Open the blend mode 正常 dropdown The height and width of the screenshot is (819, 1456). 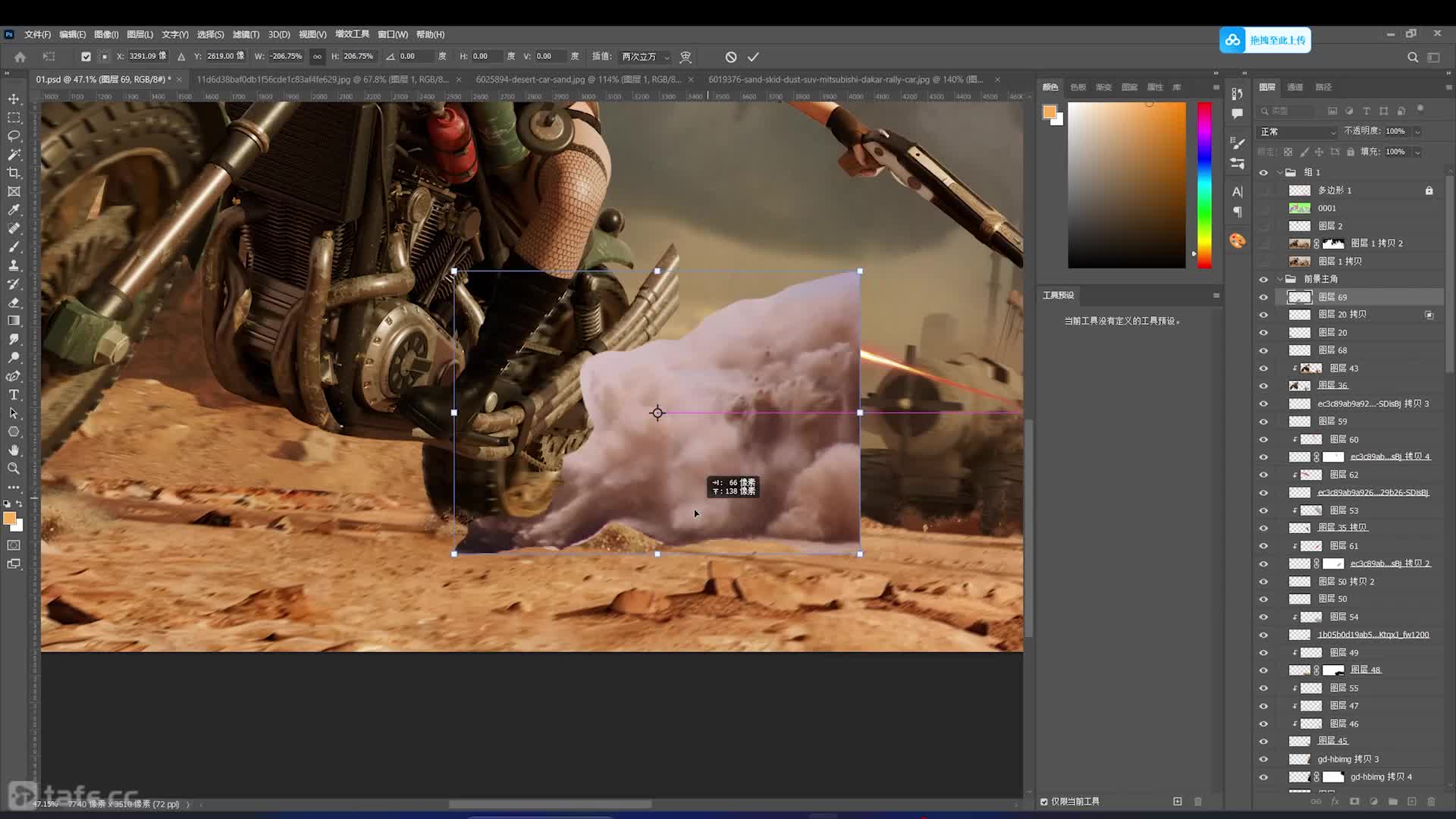point(1298,132)
